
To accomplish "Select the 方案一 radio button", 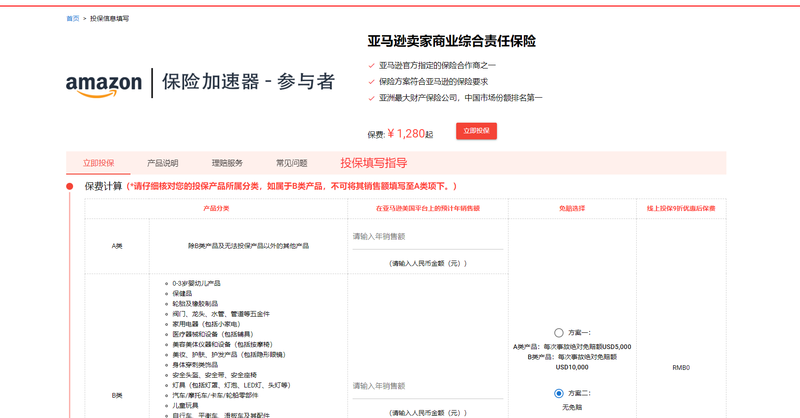I will [x=559, y=333].
